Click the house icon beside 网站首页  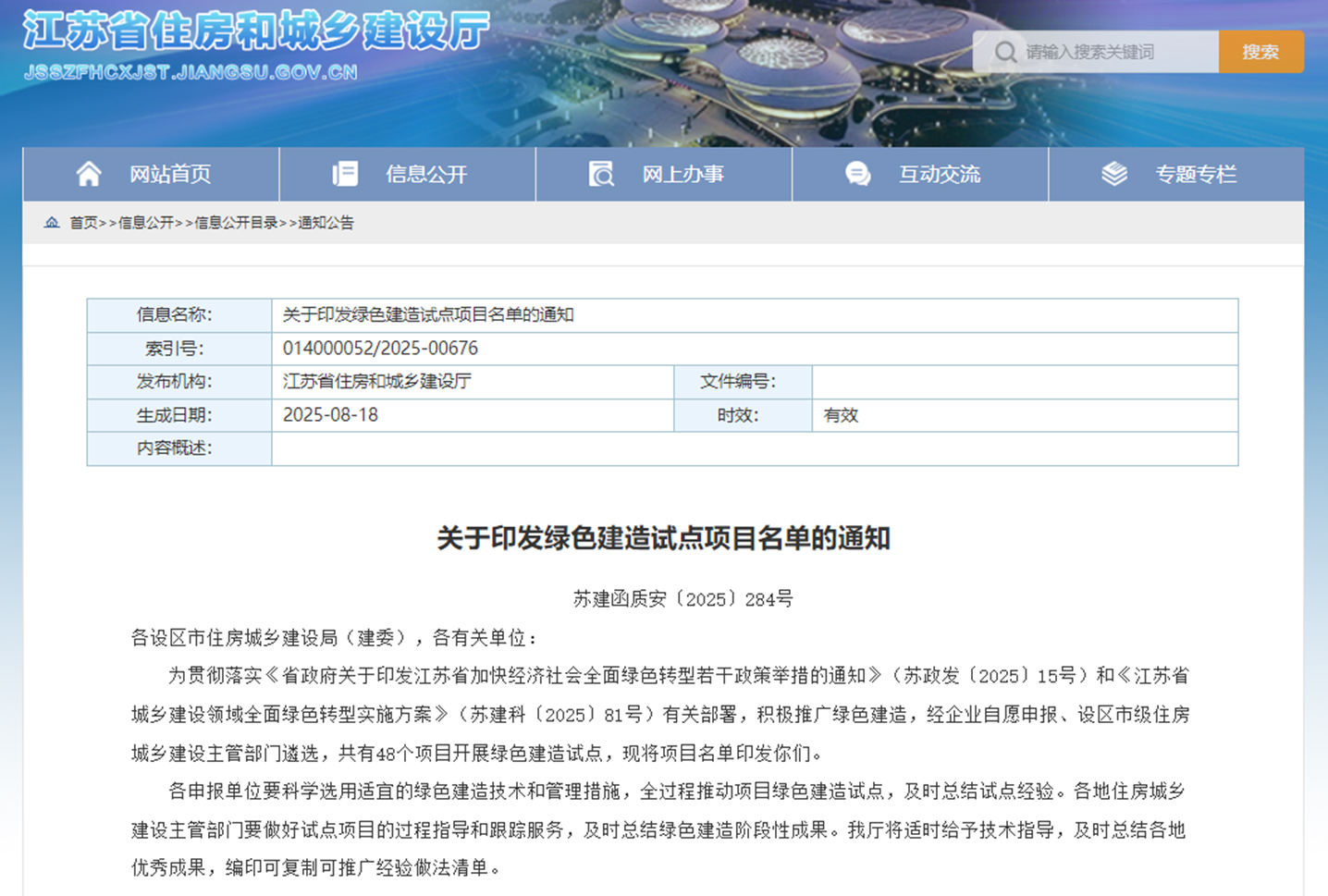click(89, 174)
